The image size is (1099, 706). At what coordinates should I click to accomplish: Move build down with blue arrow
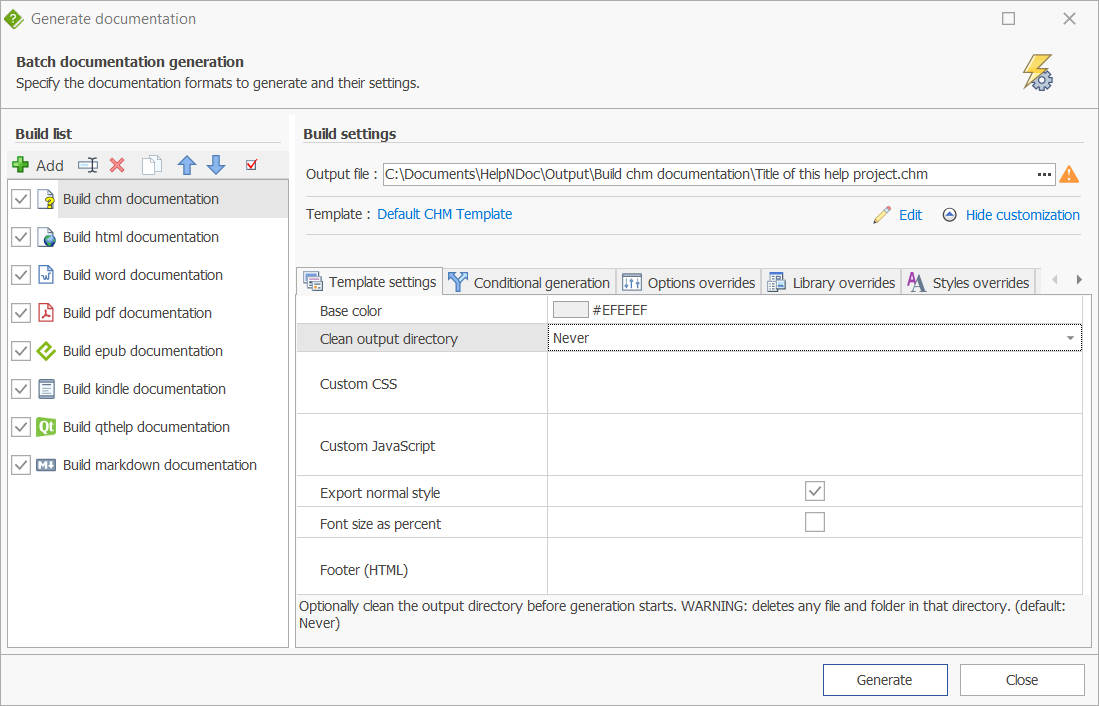pyautogui.click(x=216, y=165)
